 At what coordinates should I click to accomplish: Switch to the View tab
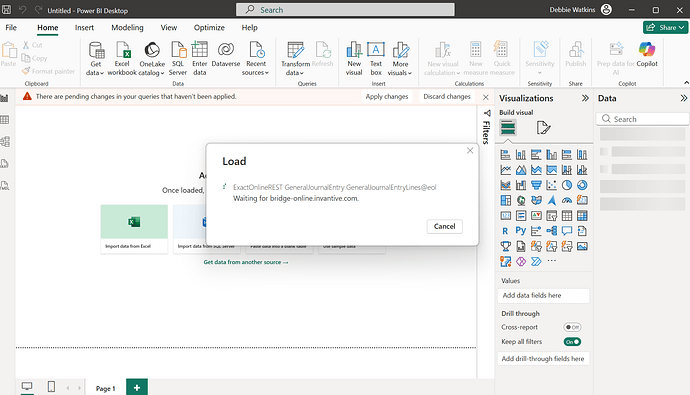tap(169, 27)
